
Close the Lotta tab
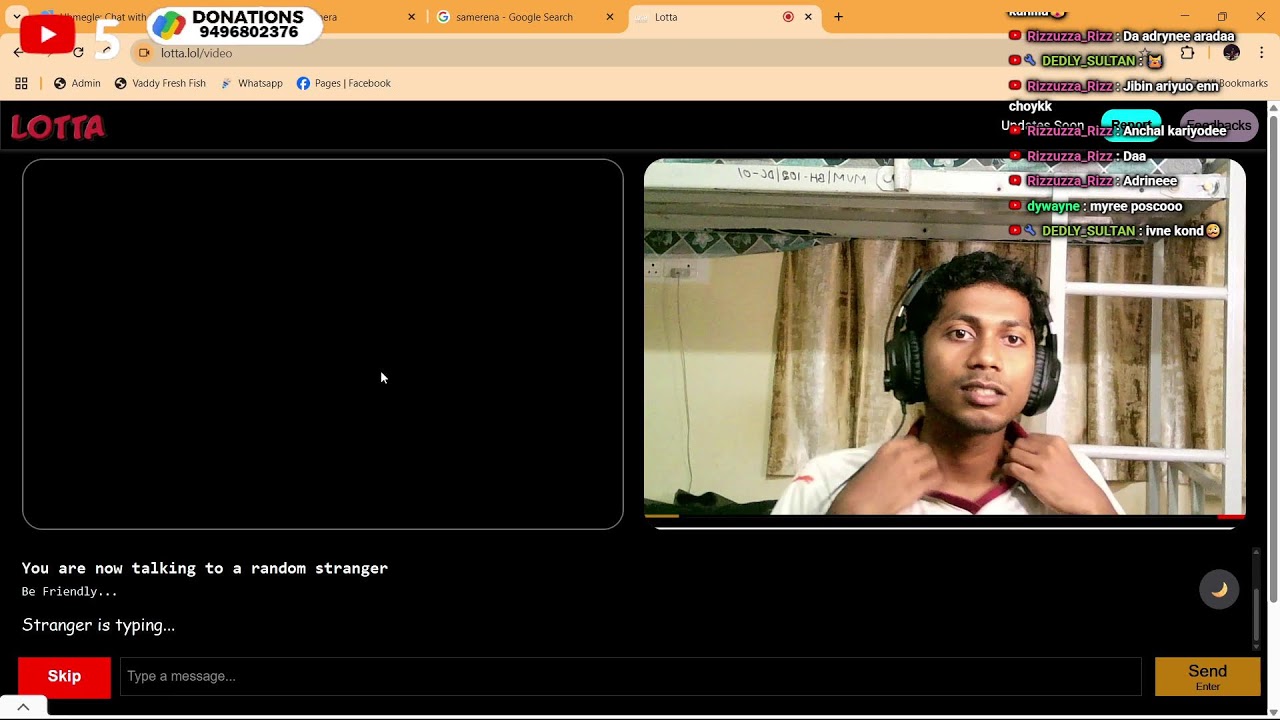tap(808, 17)
